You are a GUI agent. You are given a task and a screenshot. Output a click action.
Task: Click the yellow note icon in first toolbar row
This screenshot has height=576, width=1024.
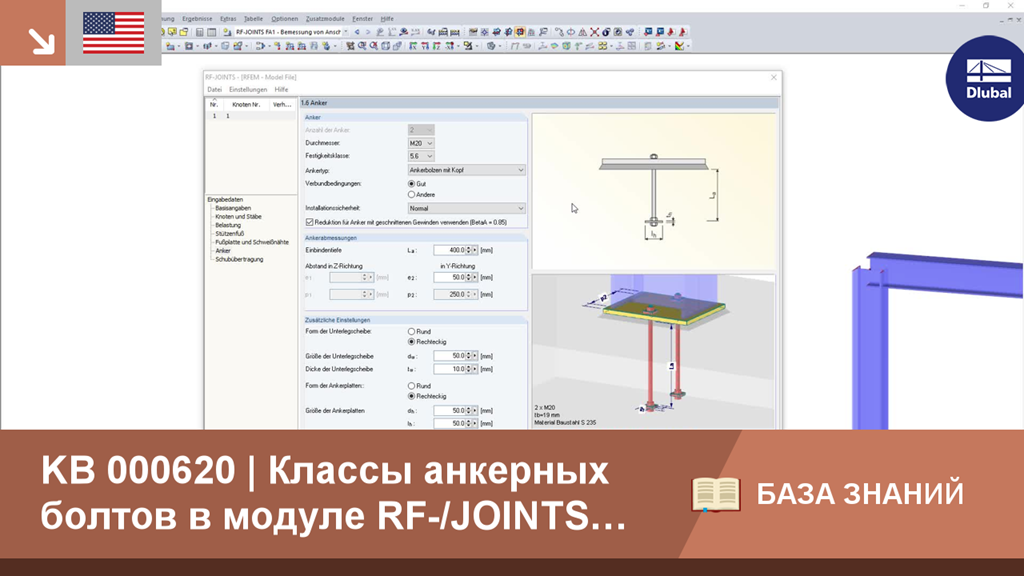click(x=172, y=31)
